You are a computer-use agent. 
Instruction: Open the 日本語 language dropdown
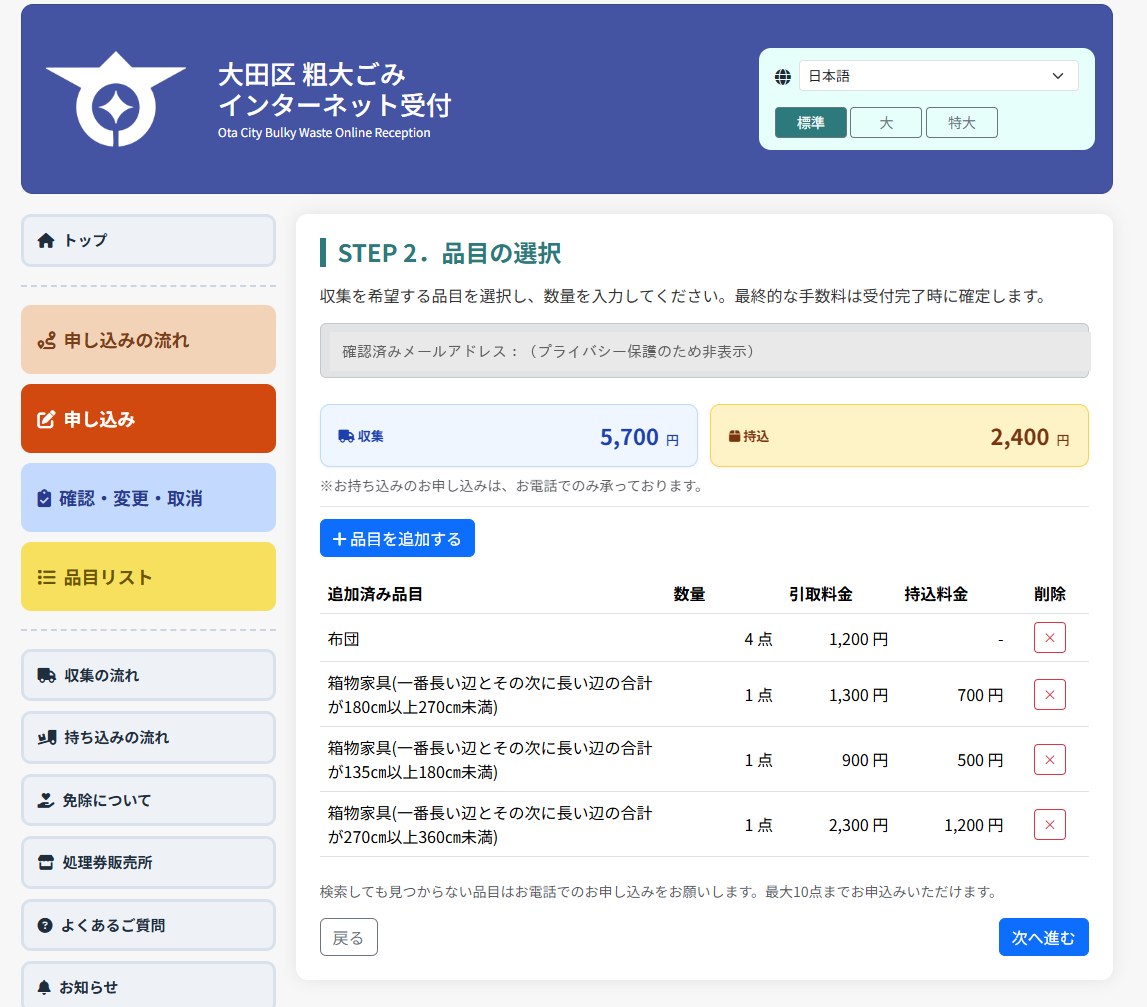[939, 76]
